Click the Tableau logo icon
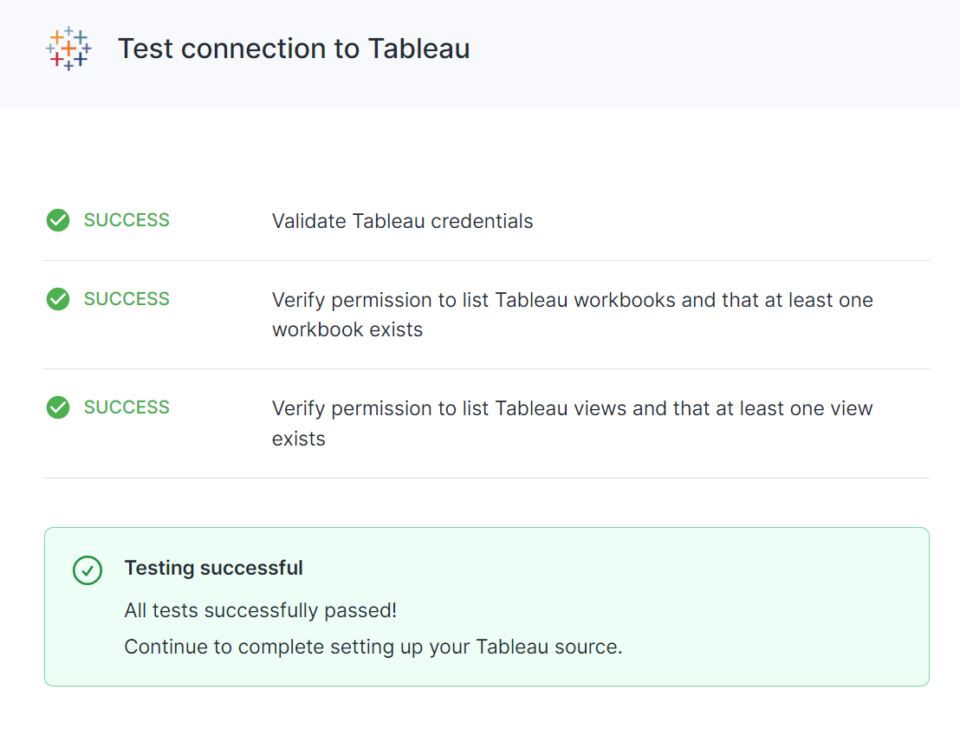The image size is (960, 742). point(66,48)
